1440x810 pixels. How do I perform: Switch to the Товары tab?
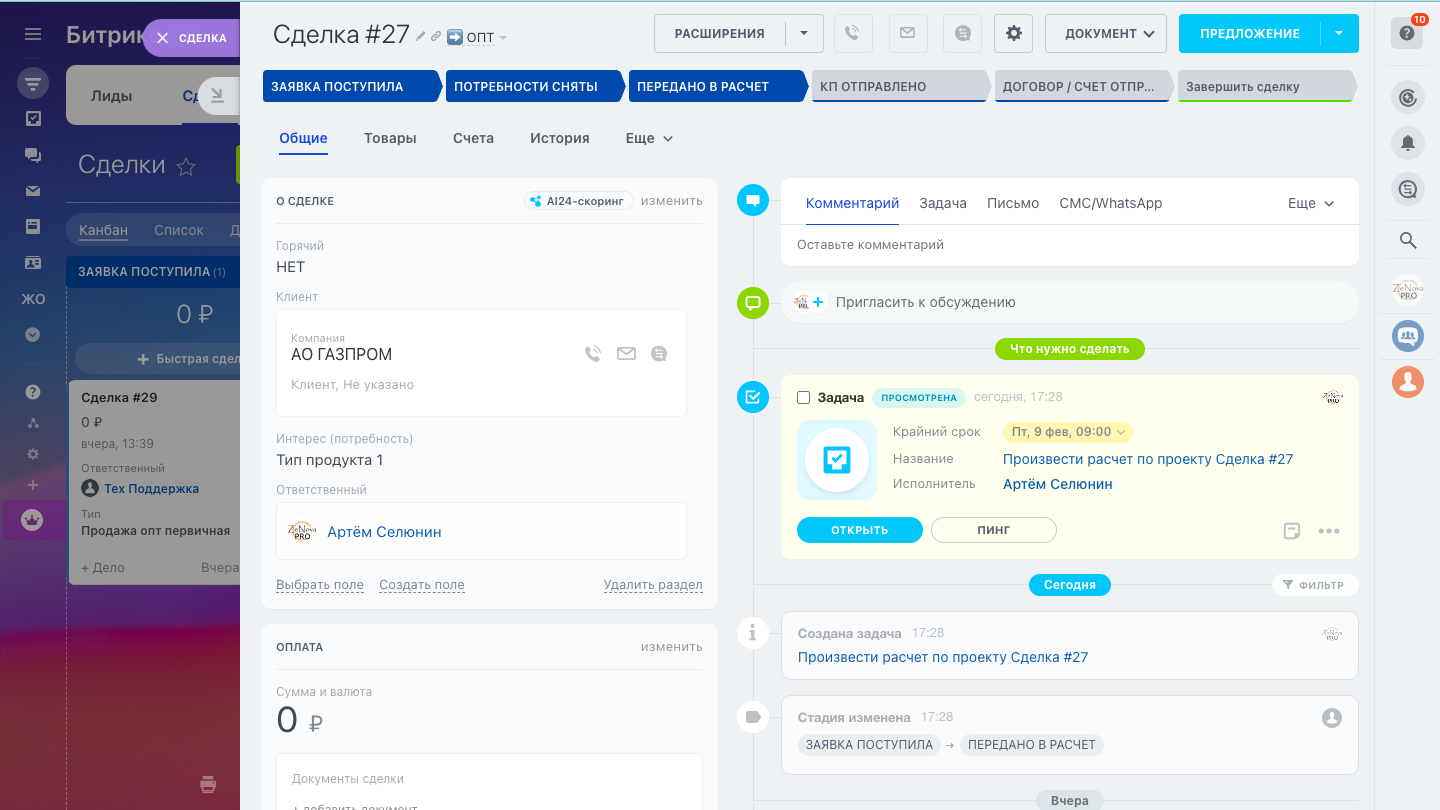point(390,139)
